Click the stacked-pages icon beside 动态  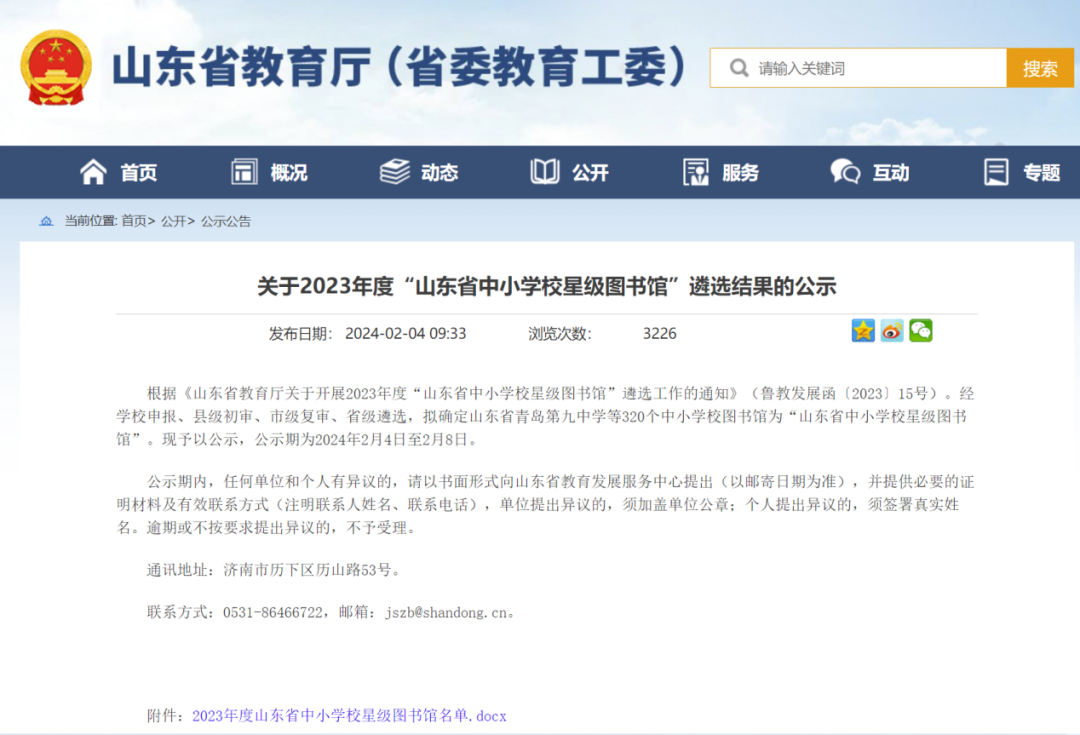pos(394,171)
